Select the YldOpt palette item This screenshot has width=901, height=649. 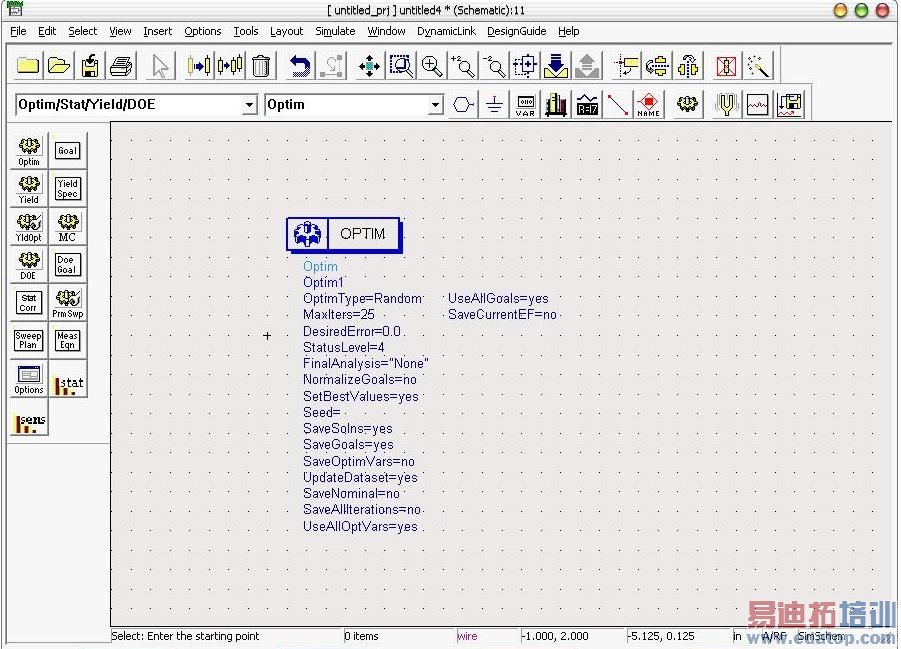pyautogui.click(x=29, y=227)
